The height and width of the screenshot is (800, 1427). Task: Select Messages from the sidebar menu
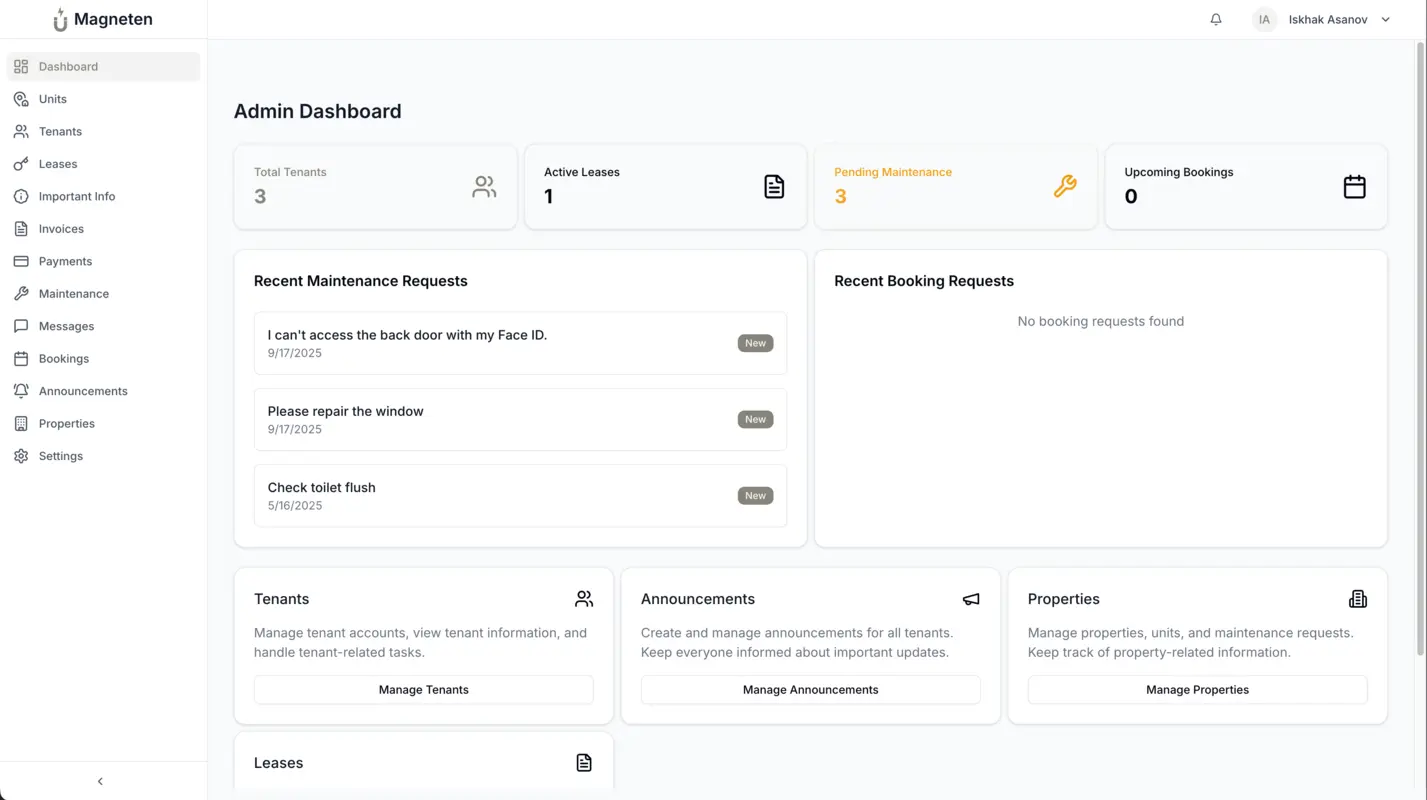pyautogui.click(x=66, y=326)
